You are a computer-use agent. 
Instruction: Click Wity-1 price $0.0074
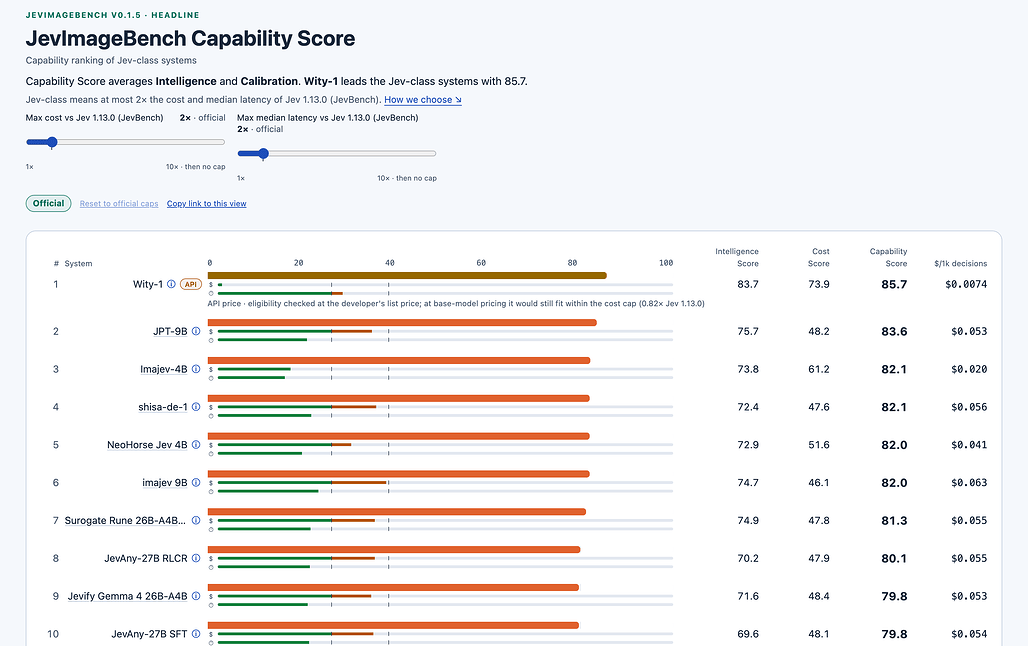point(966,285)
